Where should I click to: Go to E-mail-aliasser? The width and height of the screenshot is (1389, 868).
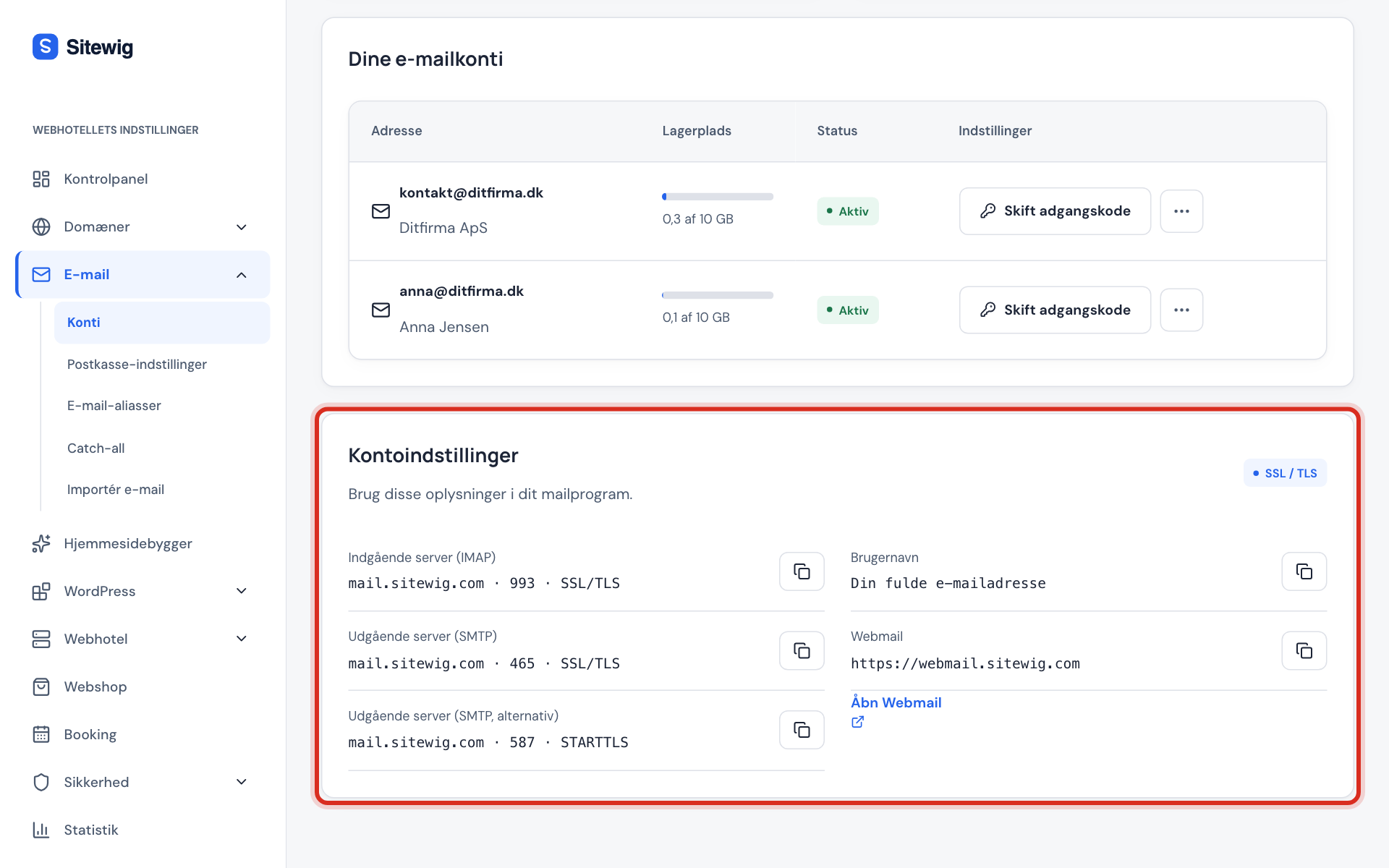click(114, 405)
